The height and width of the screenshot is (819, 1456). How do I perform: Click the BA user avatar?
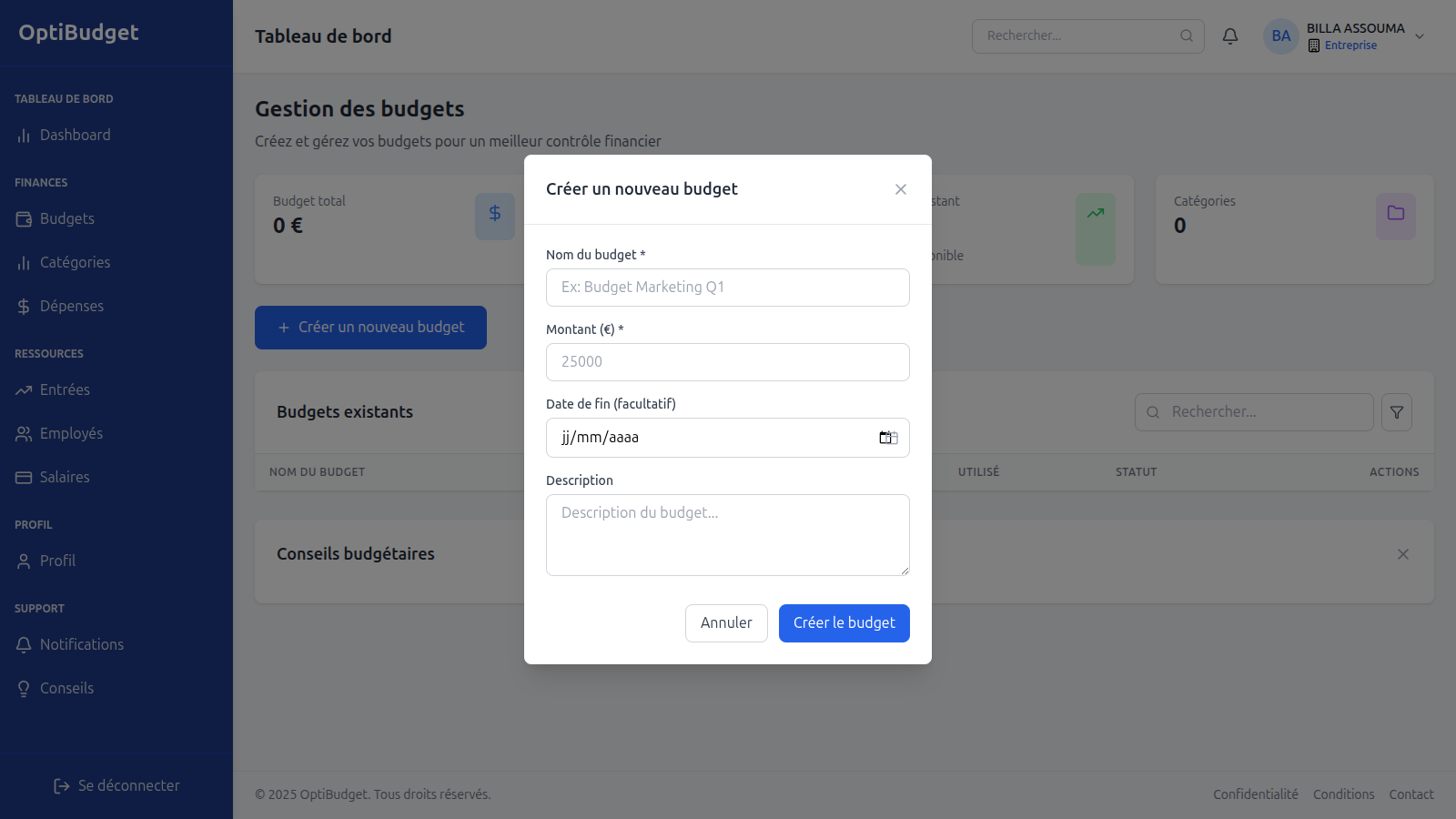point(1280,36)
